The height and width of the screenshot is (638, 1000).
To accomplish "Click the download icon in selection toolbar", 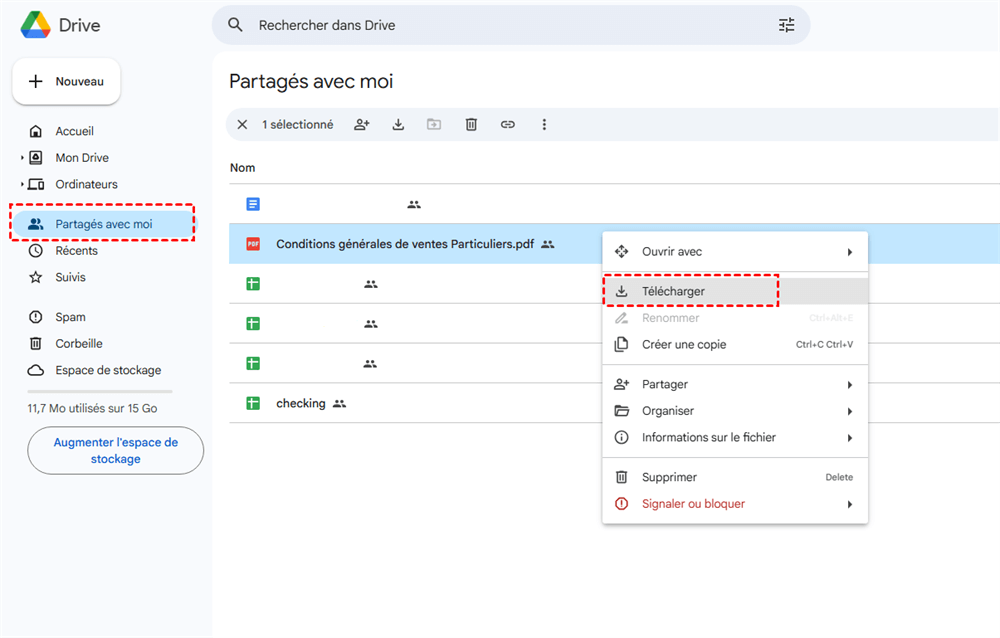I will tap(398, 125).
